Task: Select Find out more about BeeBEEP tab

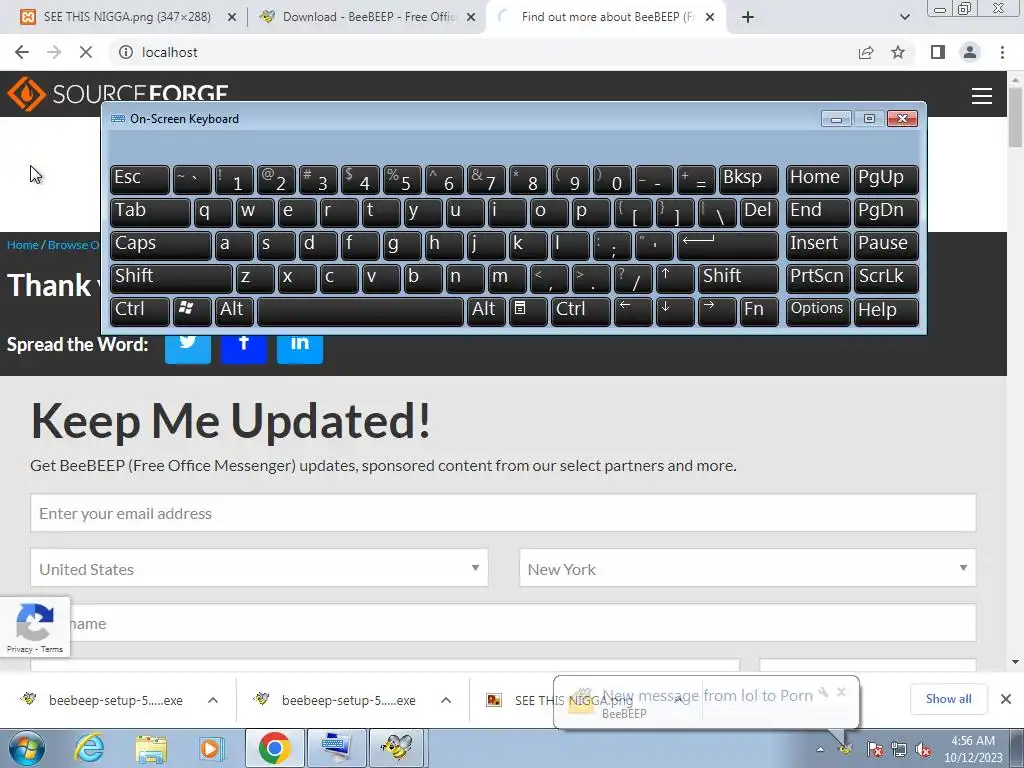Action: coord(604,17)
